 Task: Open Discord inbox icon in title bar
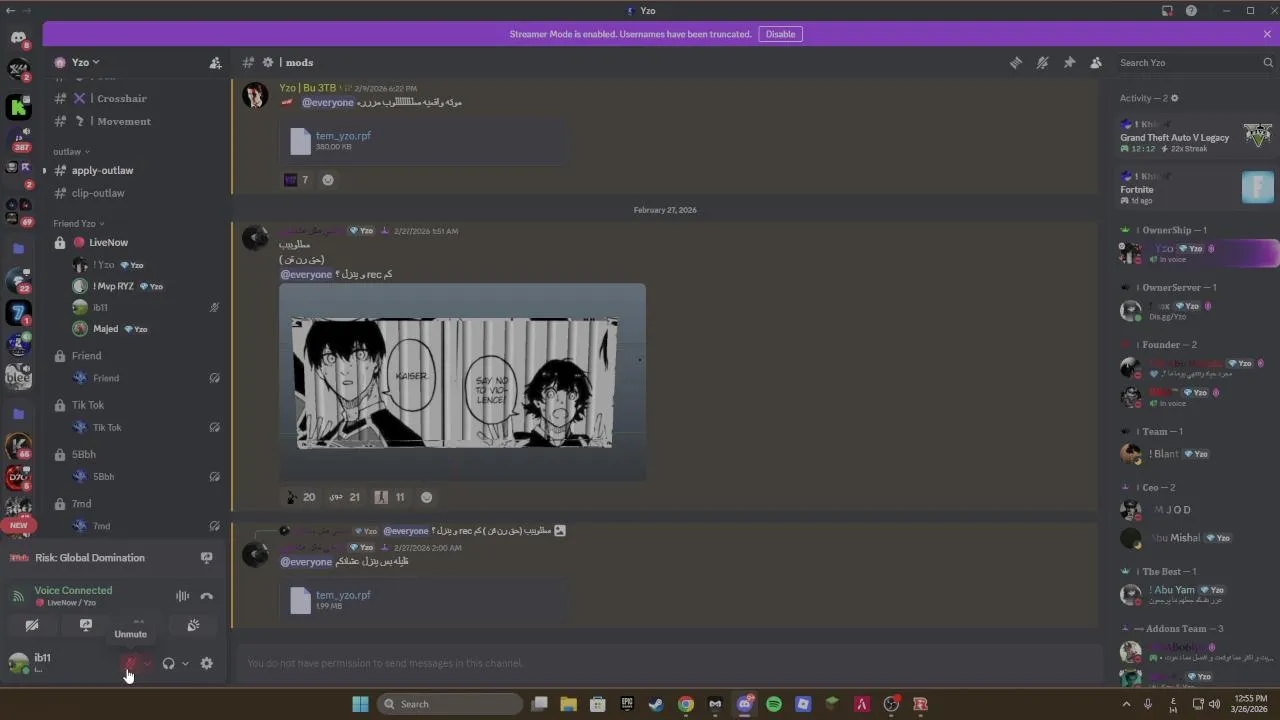point(1167,10)
